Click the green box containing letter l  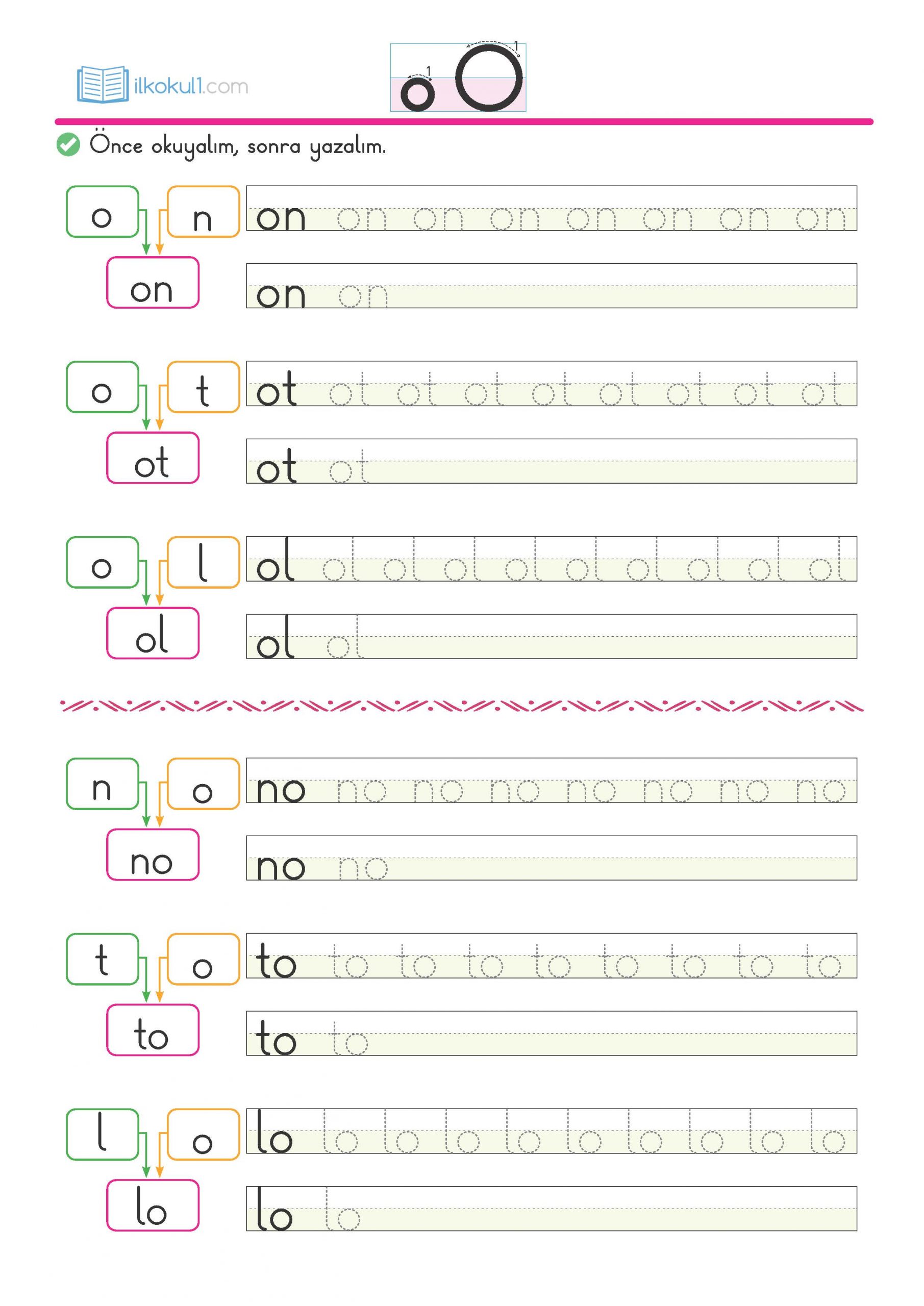click(103, 1134)
